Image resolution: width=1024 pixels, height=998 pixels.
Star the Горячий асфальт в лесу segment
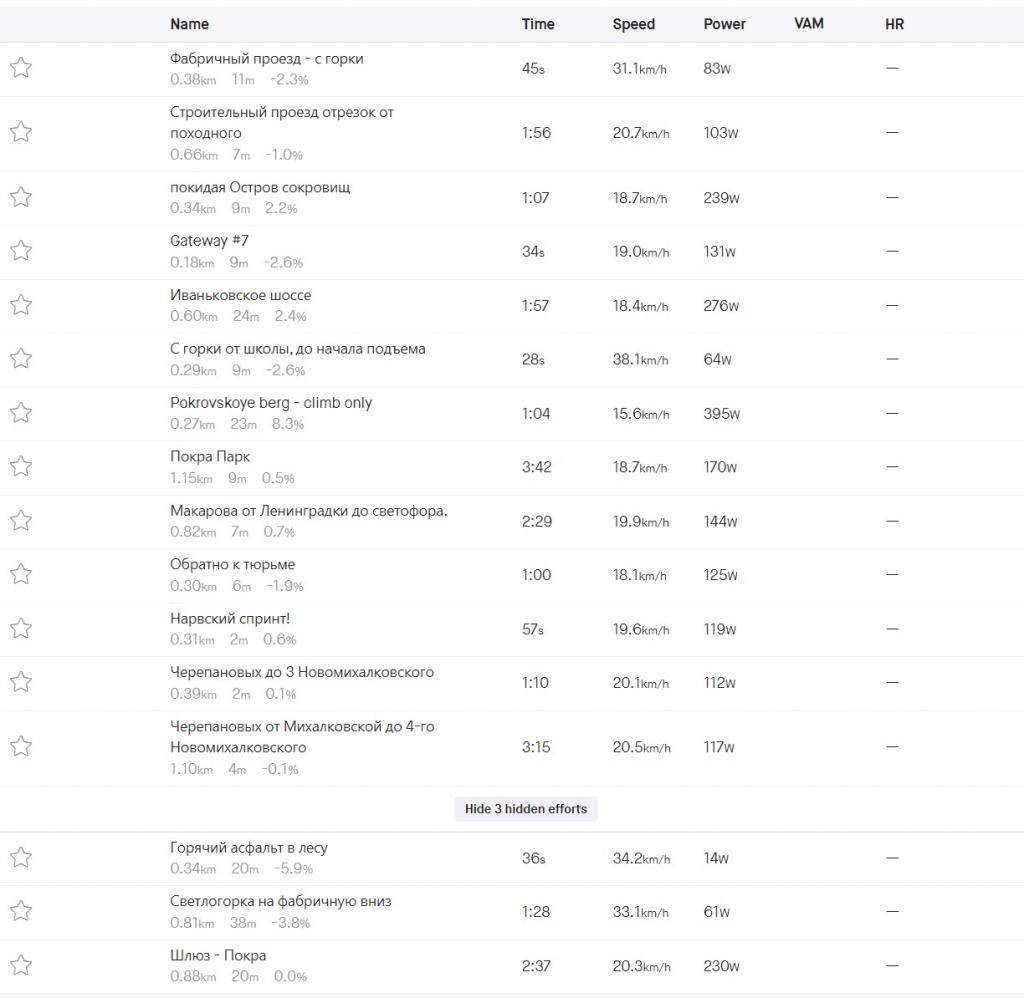click(21, 857)
